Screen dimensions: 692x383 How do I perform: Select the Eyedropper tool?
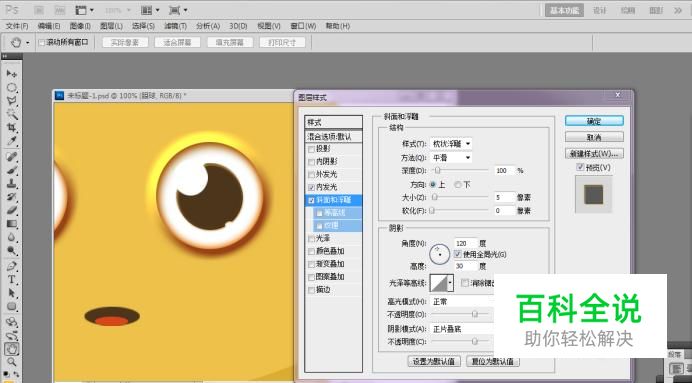click(x=11, y=141)
